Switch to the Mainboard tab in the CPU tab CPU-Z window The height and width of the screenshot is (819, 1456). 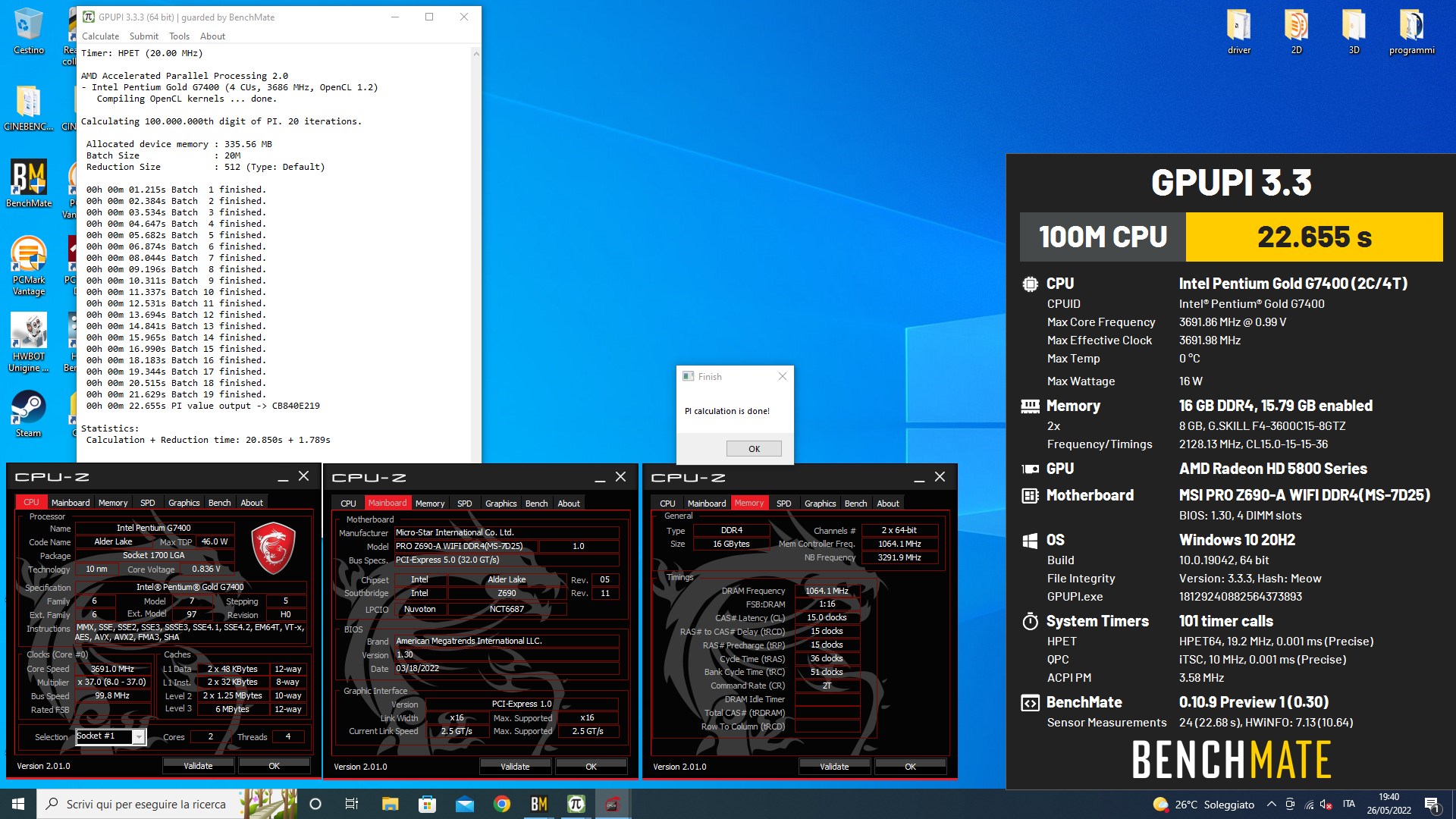coord(71,503)
